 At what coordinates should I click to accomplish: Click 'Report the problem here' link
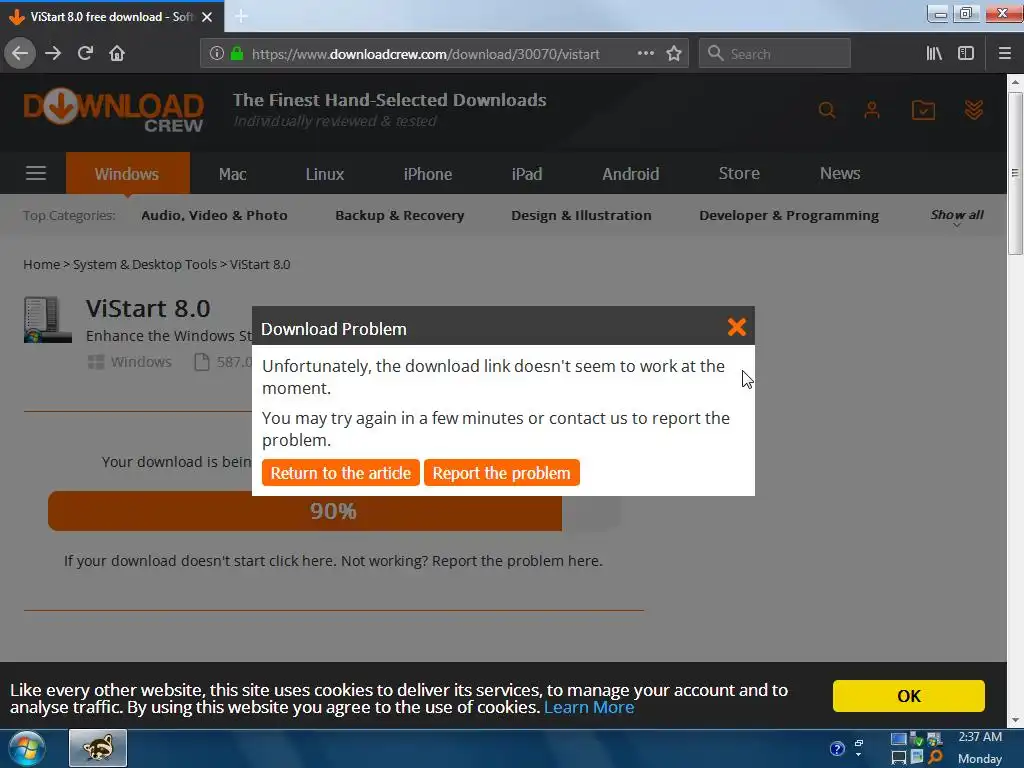coord(517,561)
